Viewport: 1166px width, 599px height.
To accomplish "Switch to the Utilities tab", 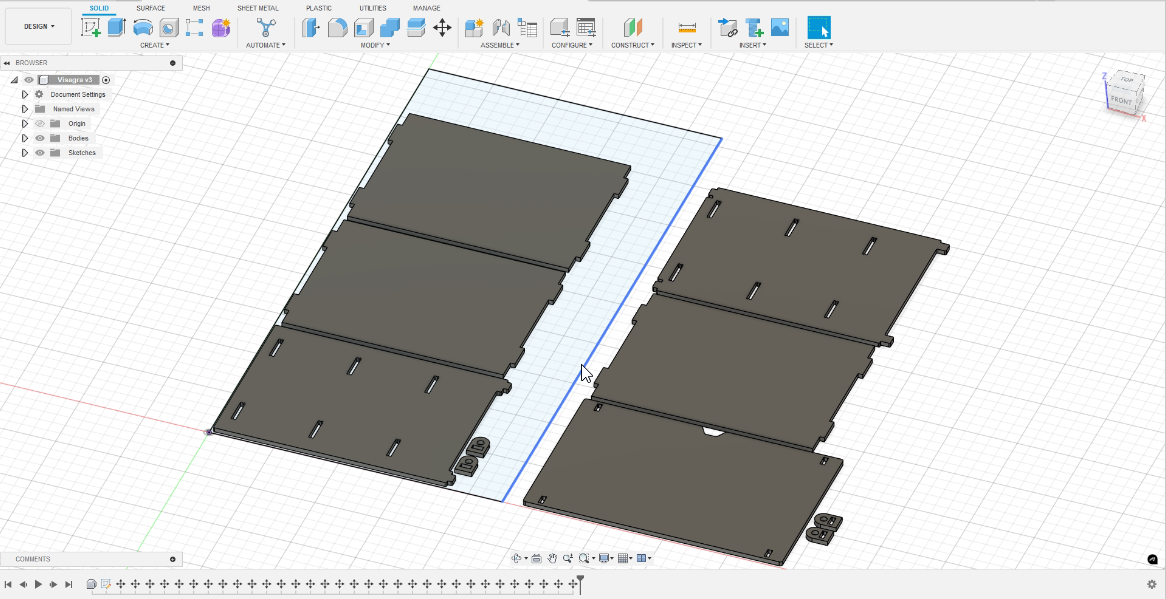I will point(373,8).
